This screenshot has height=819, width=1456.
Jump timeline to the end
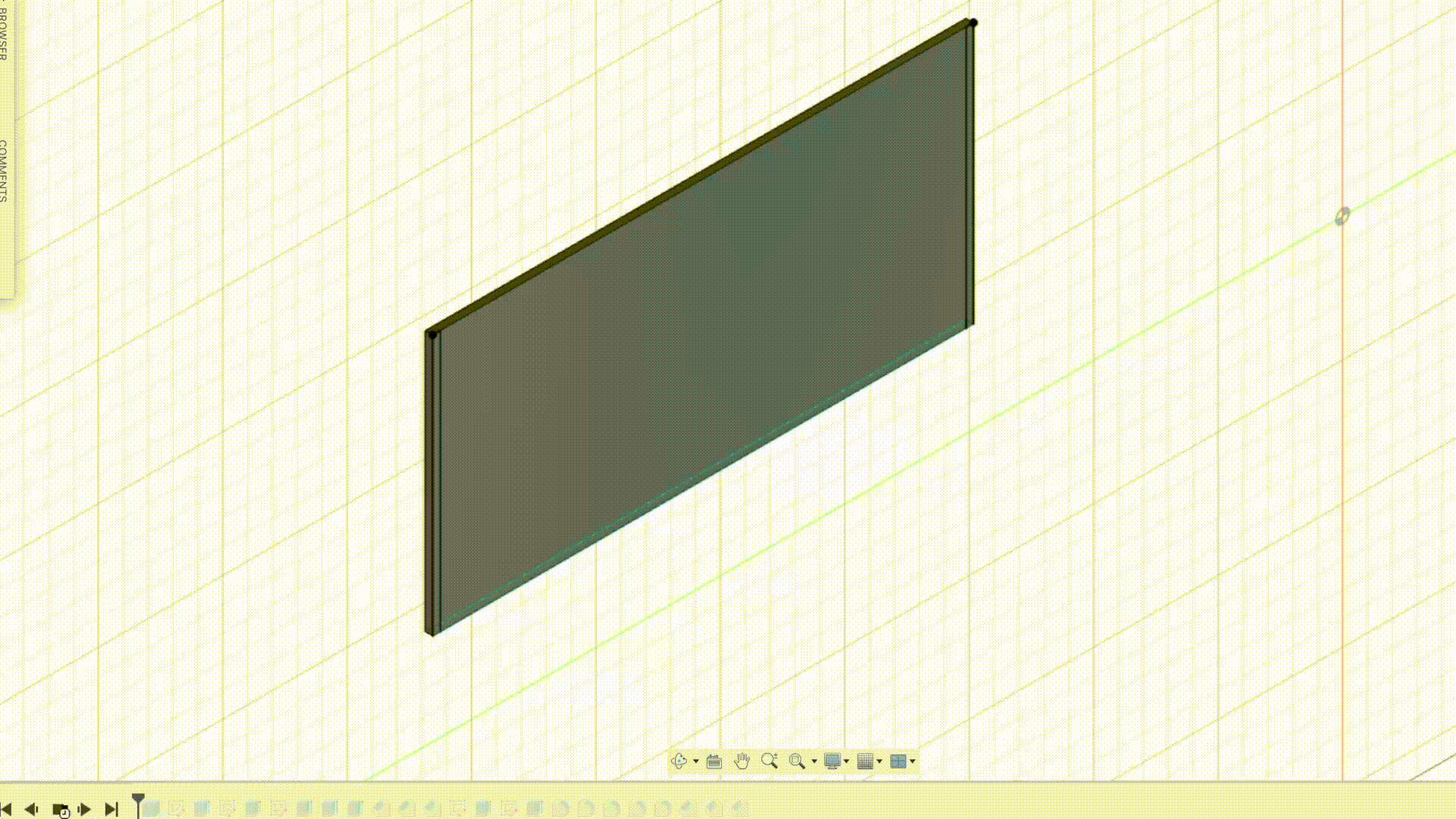111,809
